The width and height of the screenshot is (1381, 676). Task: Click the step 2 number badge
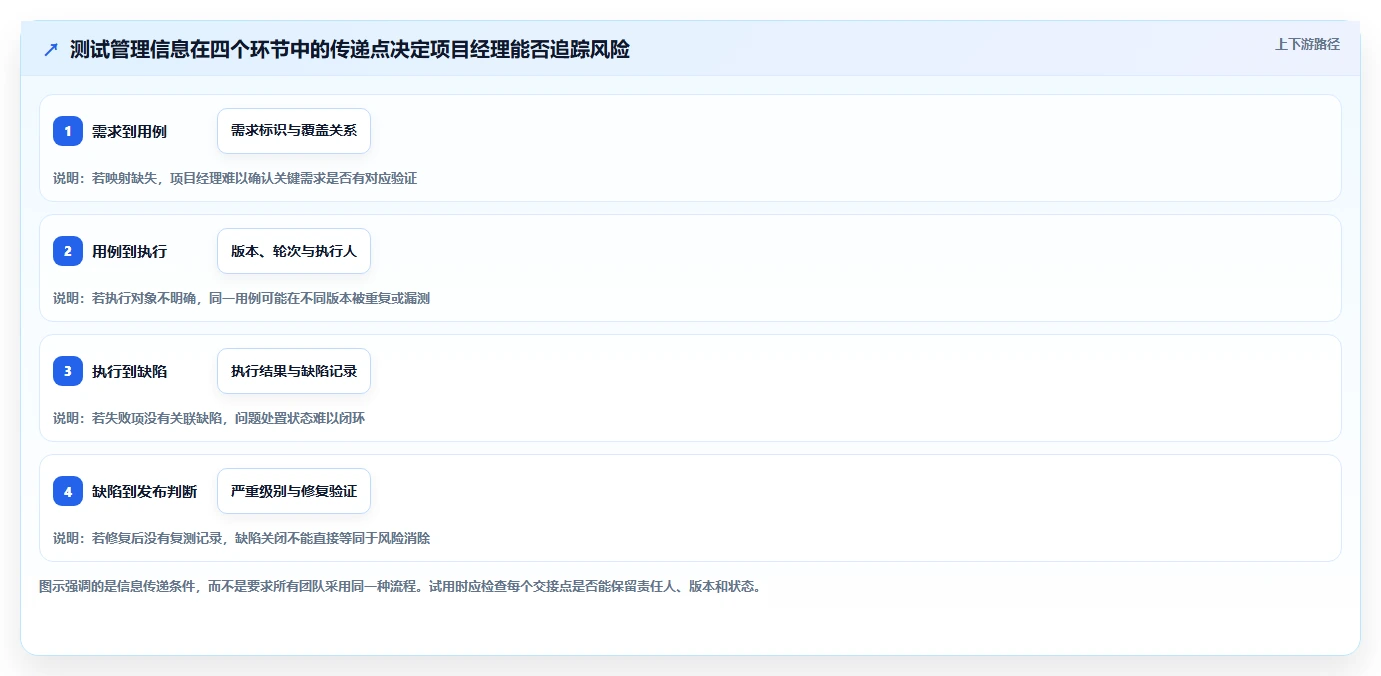coord(68,251)
